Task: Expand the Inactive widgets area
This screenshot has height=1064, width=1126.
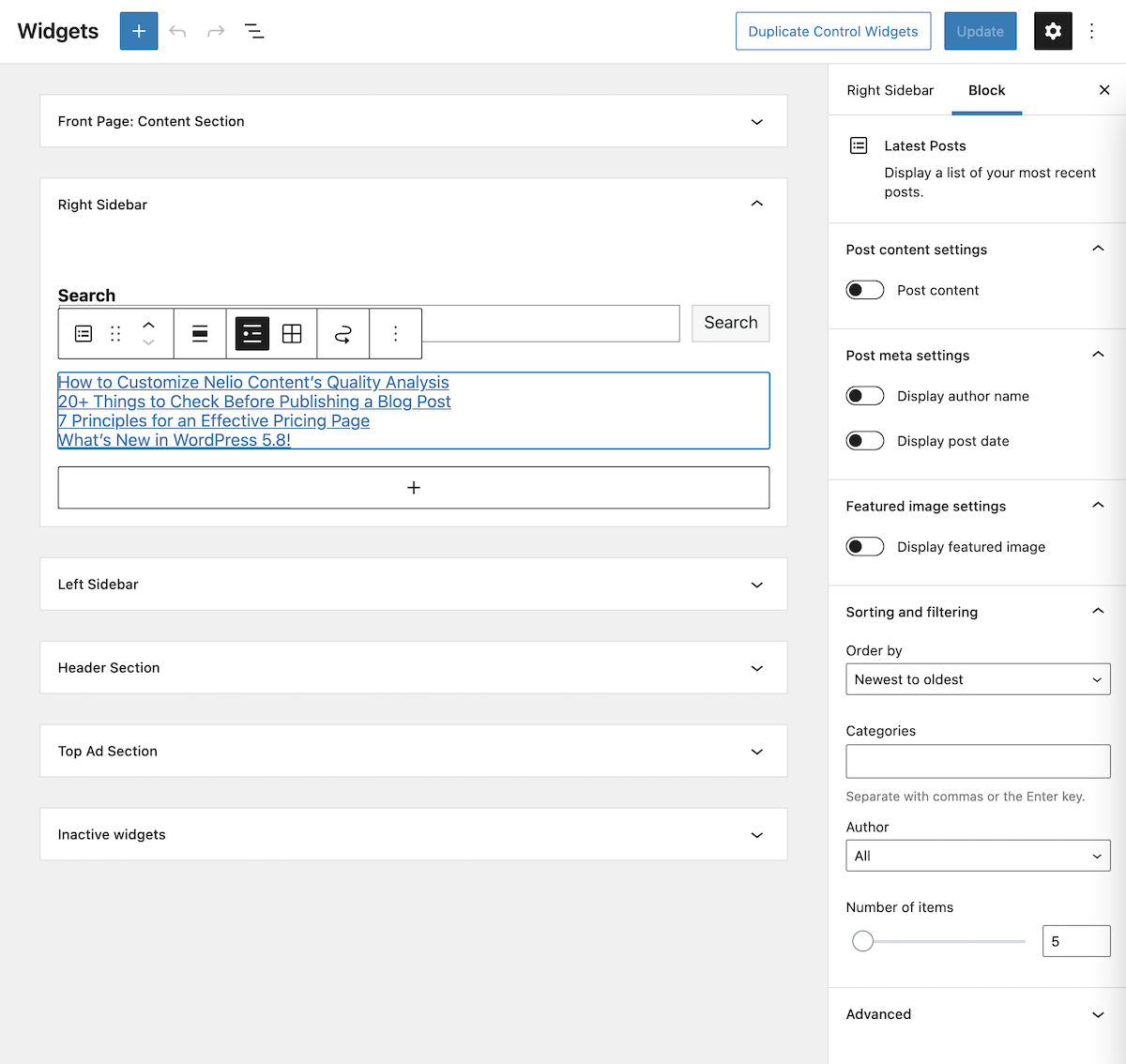Action: [414, 835]
